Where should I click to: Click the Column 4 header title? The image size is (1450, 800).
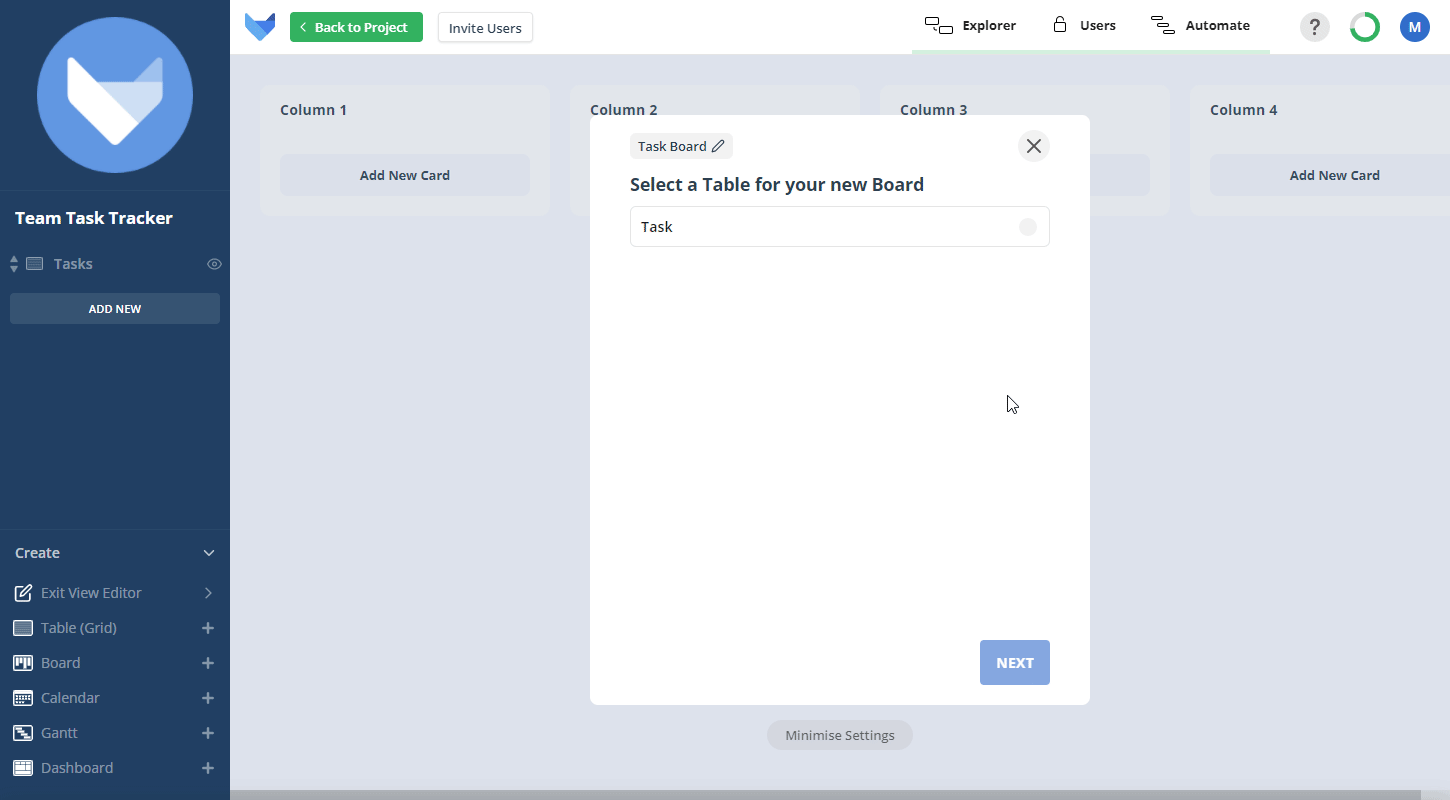tap(1244, 110)
